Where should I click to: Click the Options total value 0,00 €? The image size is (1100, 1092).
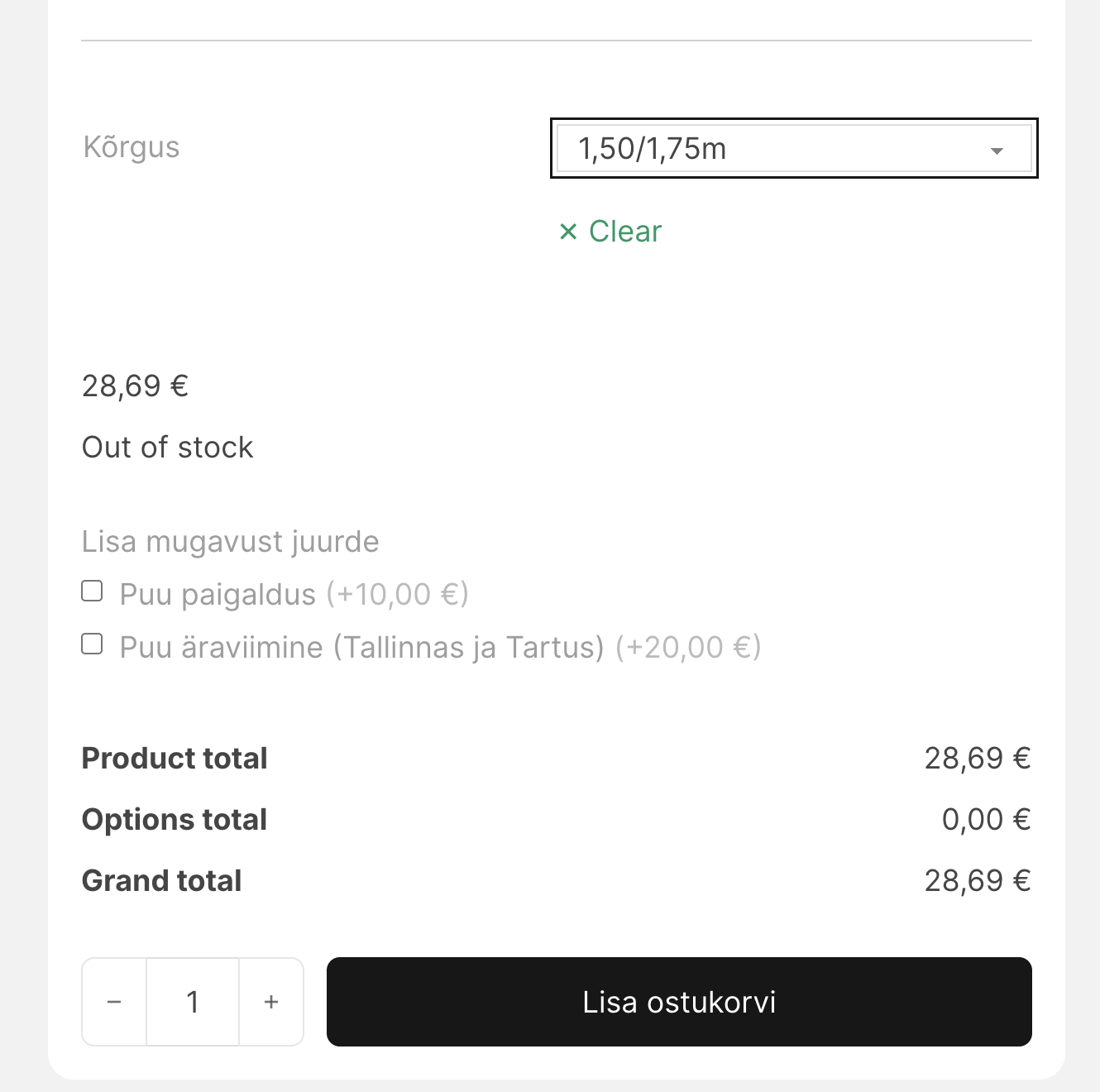pyautogui.click(x=986, y=820)
